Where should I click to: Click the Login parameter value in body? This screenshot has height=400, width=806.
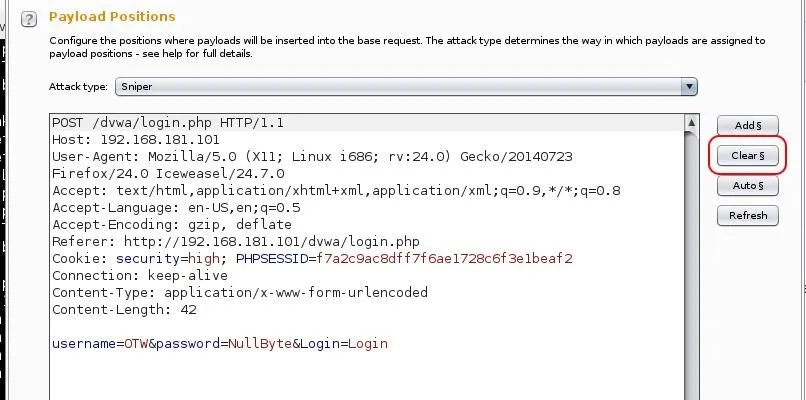(368, 343)
